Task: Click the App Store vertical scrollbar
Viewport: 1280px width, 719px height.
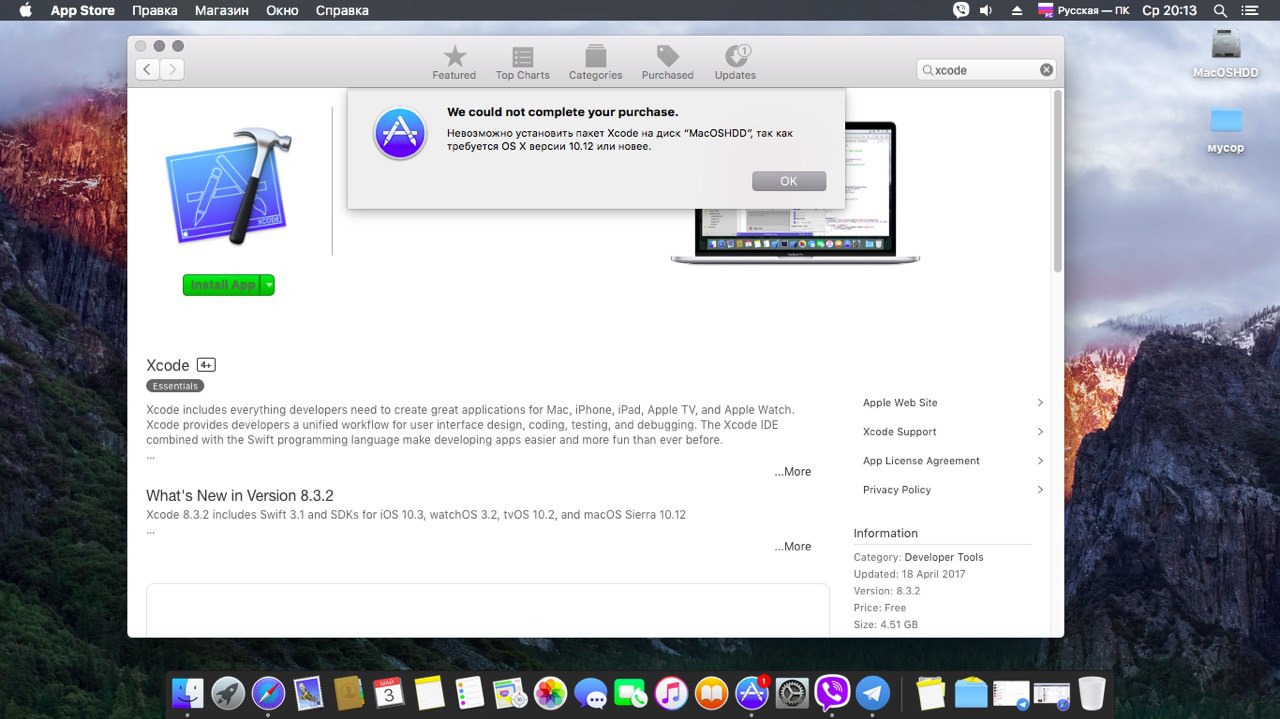Action: pos(1058,180)
